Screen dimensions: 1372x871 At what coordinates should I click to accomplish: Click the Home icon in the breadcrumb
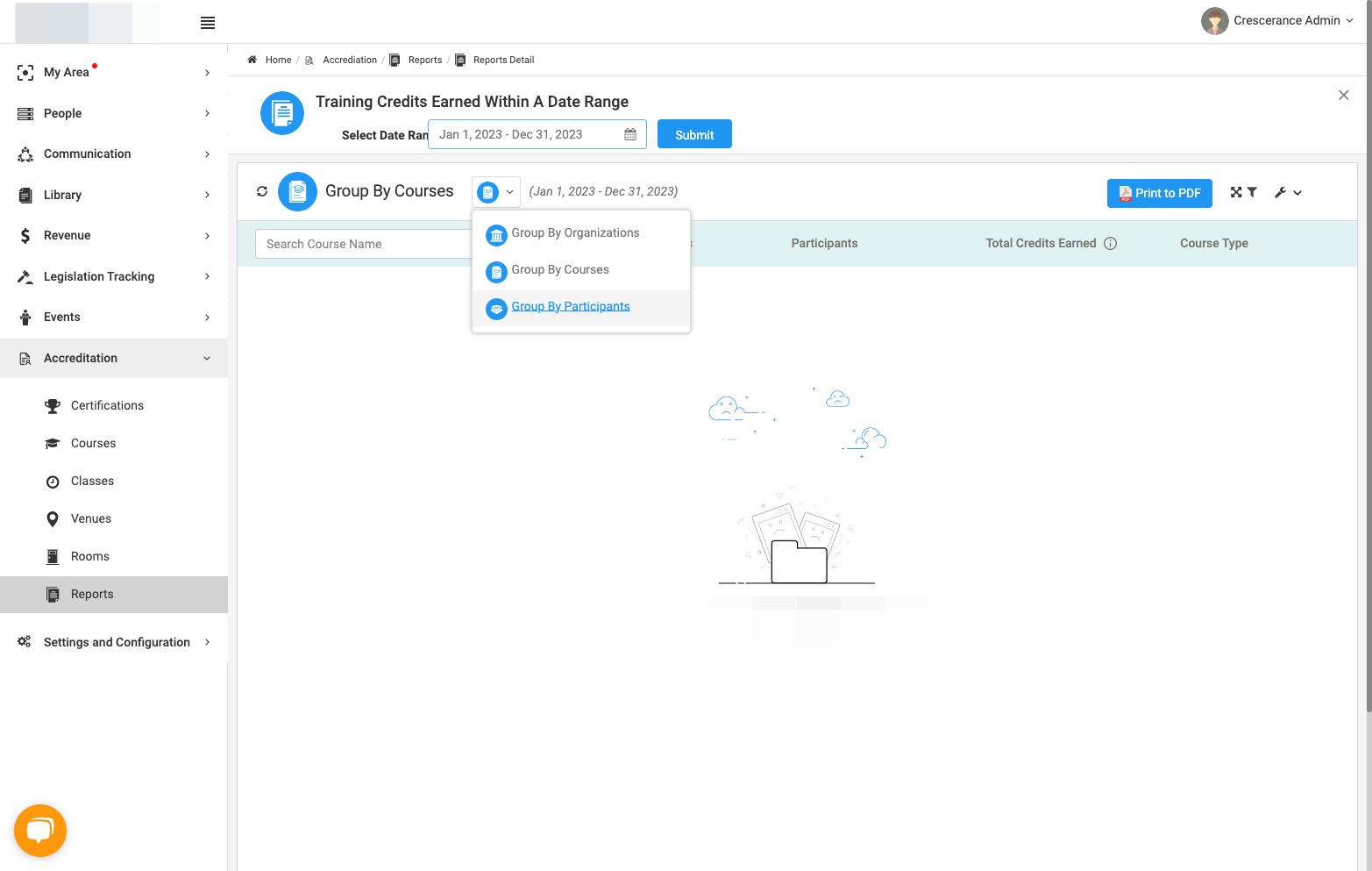252,60
